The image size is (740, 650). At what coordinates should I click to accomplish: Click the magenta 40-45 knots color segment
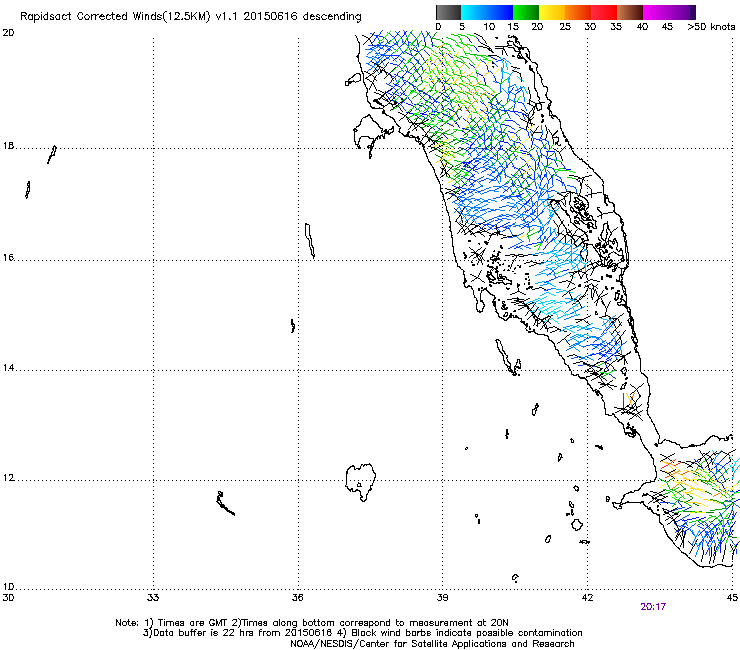[x=656, y=12]
